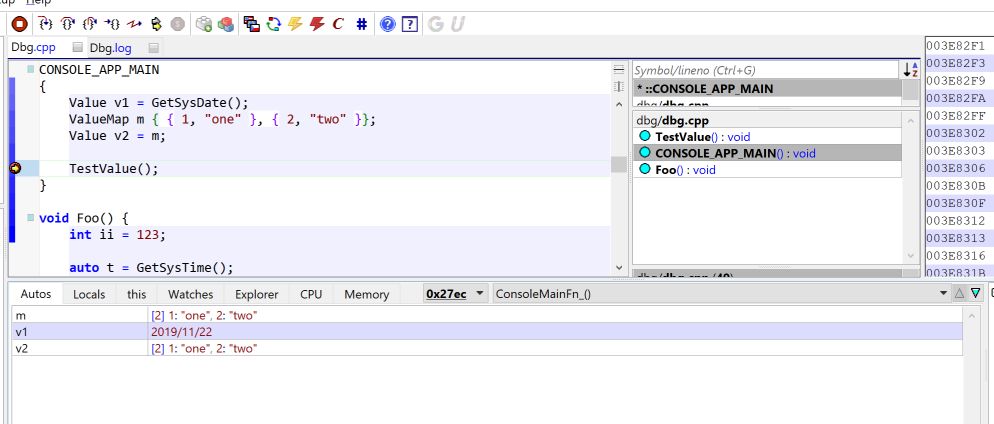Toggle breakpoint marker beside TestValue() line
This screenshot has width=994, height=424.
15,168
